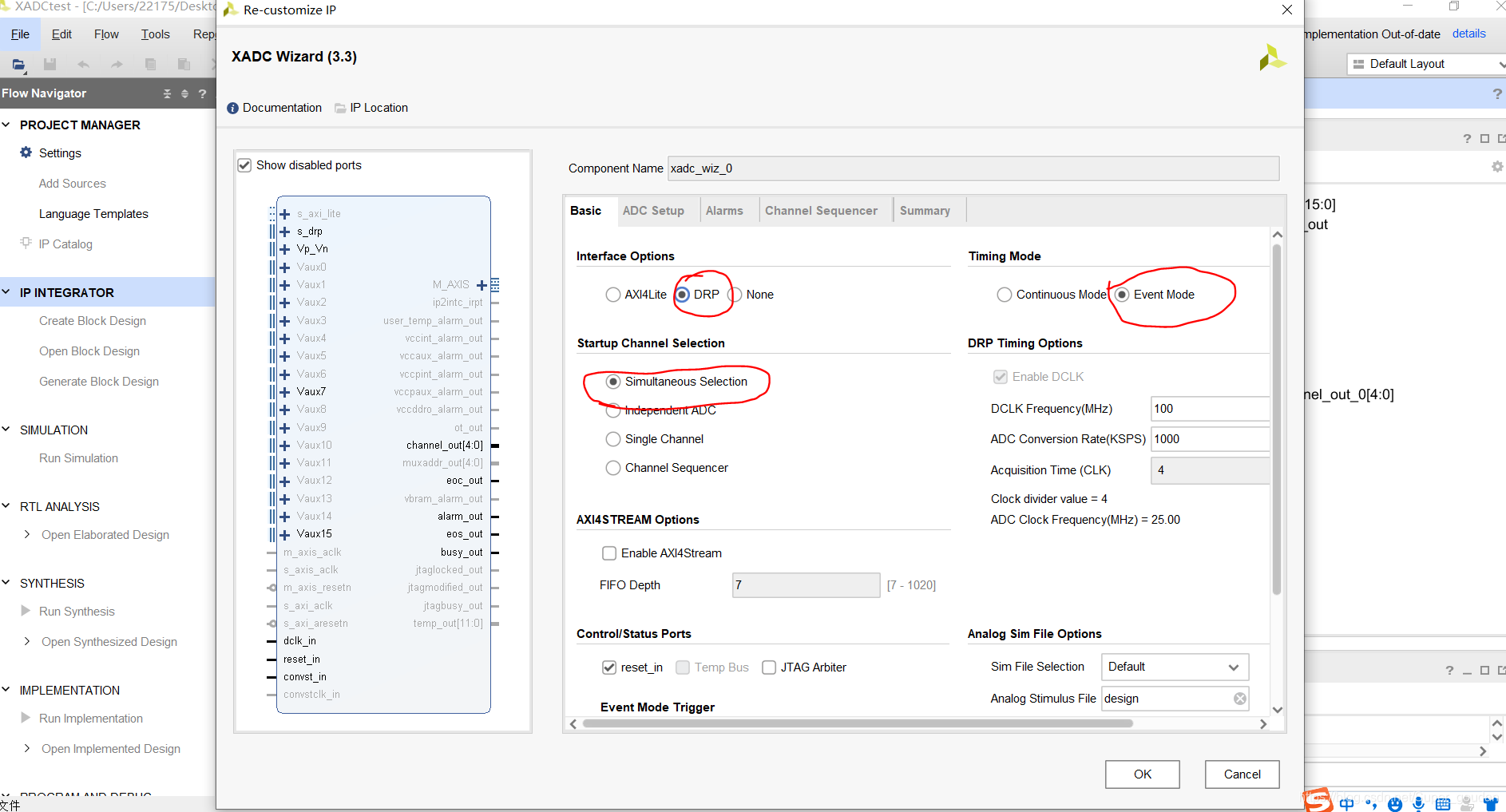Enable the AXI4Stream checkbox
The image size is (1506, 812).
pyautogui.click(x=609, y=553)
